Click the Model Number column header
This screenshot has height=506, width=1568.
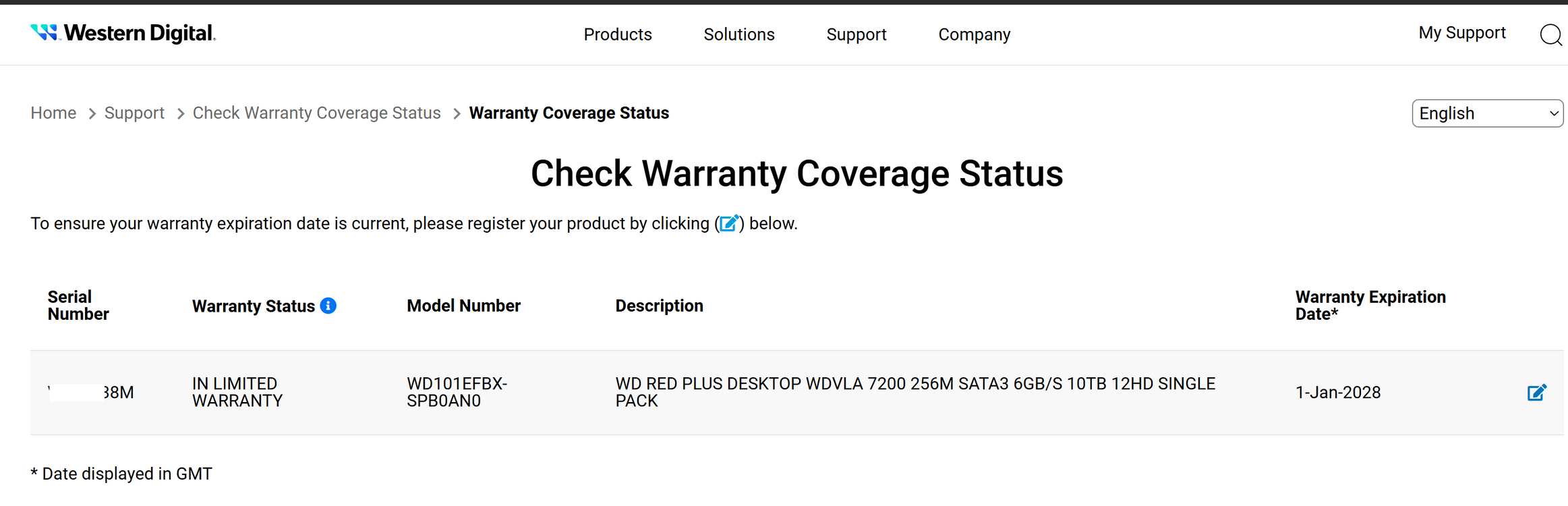[x=463, y=306]
